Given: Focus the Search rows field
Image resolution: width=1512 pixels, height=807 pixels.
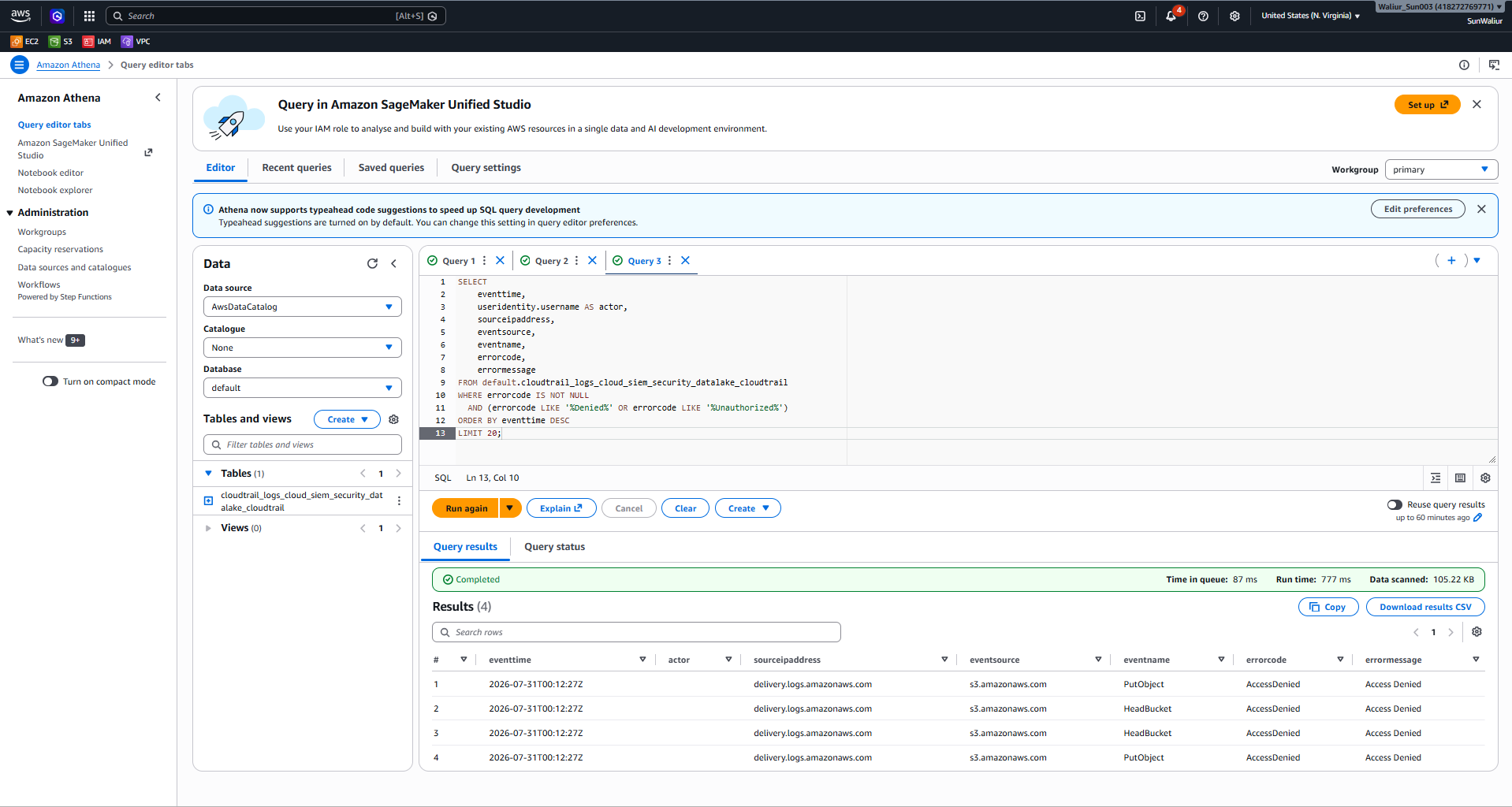Looking at the screenshot, I should (636, 632).
